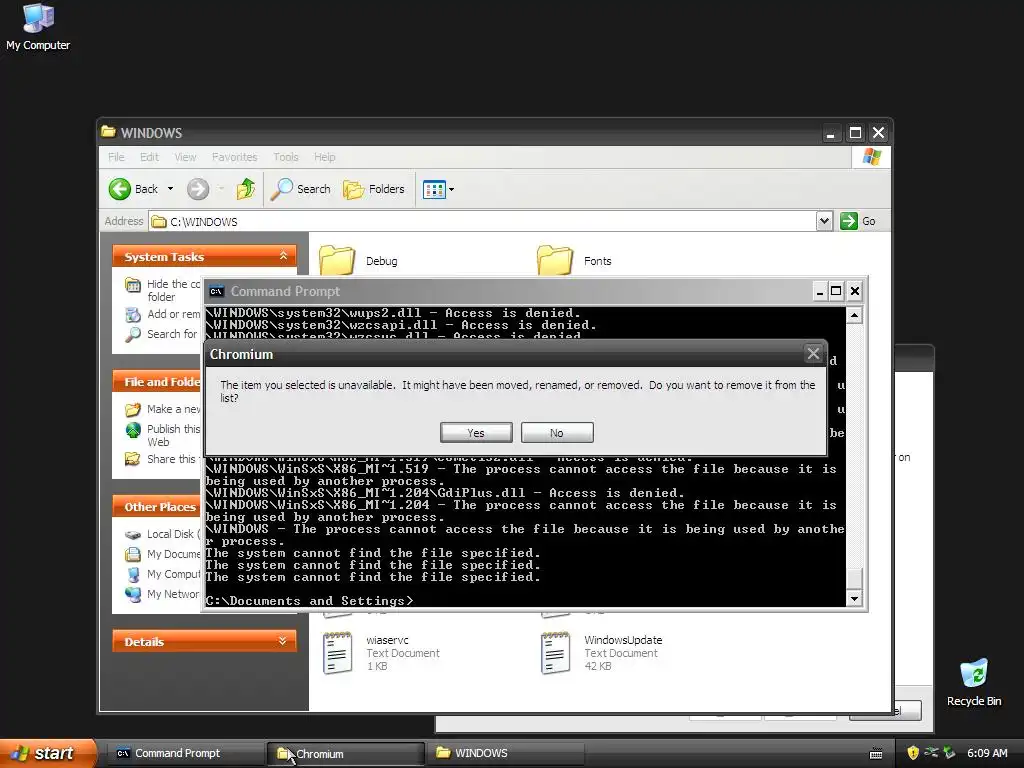This screenshot has height=768, width=1024.
Task: Close the Chromium dialog with X
Action: pos(813,354)
